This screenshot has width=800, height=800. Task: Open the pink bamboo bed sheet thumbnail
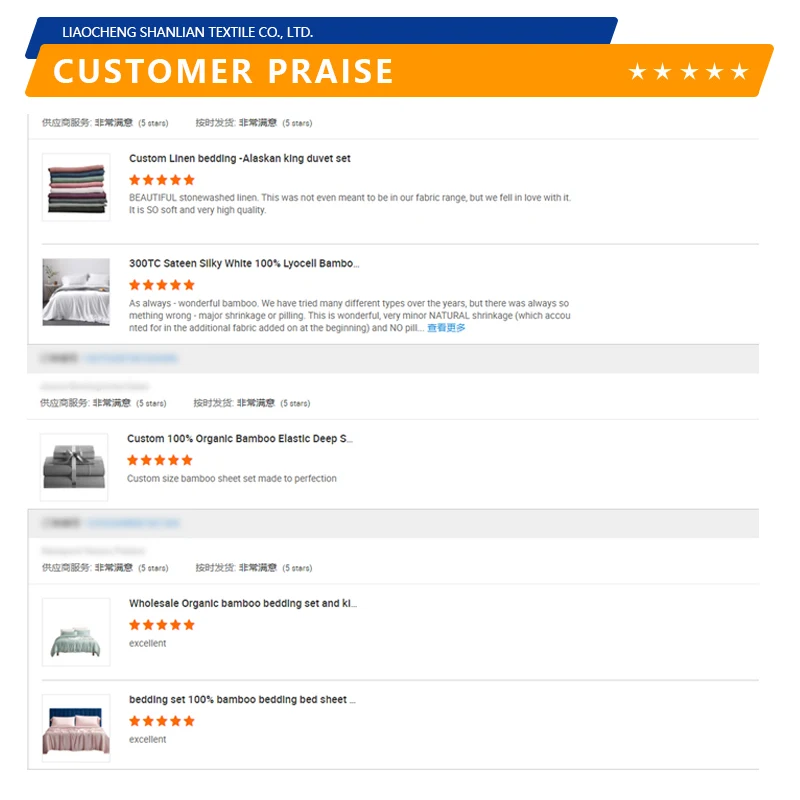tap(76, 727)
